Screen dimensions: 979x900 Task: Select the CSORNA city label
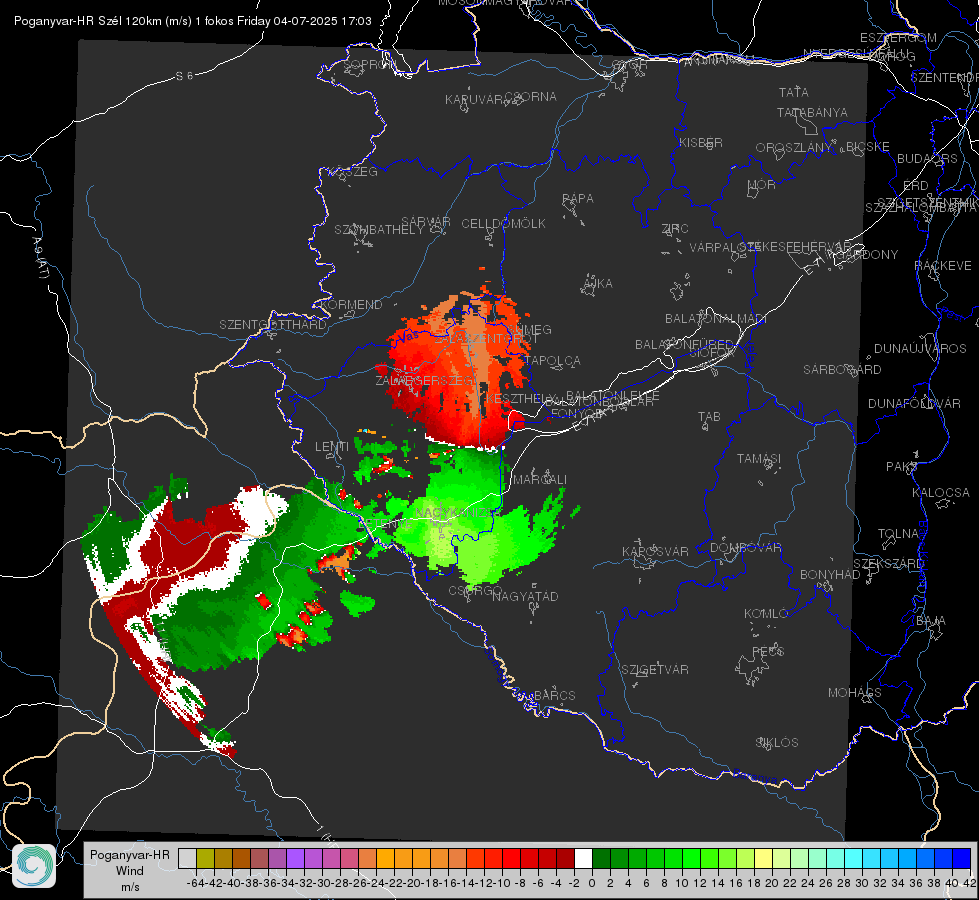[x=531, y=97]
